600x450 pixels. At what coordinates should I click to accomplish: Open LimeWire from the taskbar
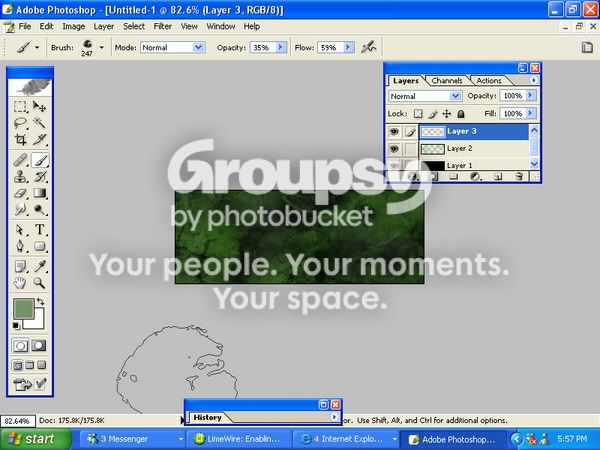tap(239, 439)
